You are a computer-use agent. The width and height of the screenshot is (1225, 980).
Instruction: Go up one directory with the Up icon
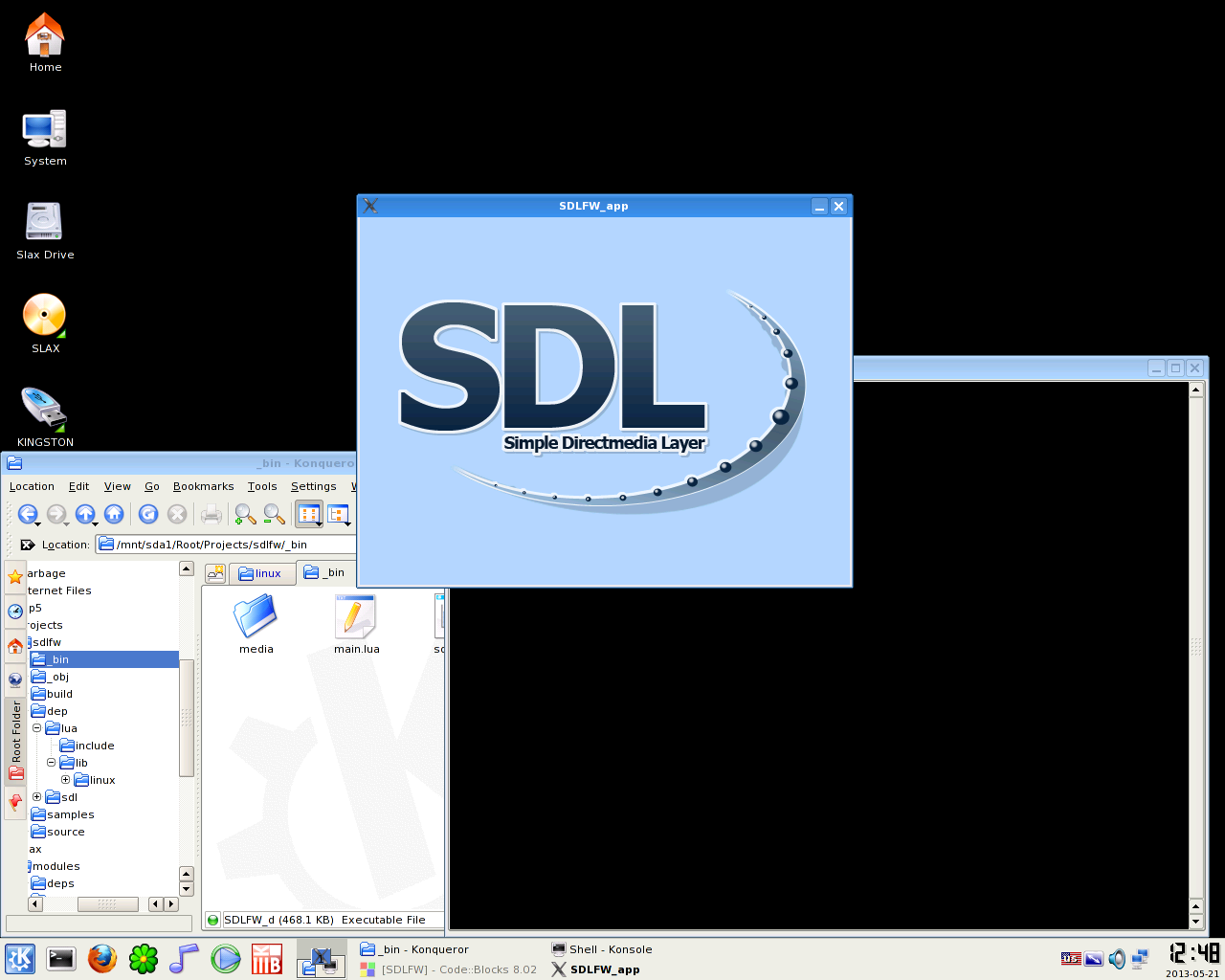point(85,514)
